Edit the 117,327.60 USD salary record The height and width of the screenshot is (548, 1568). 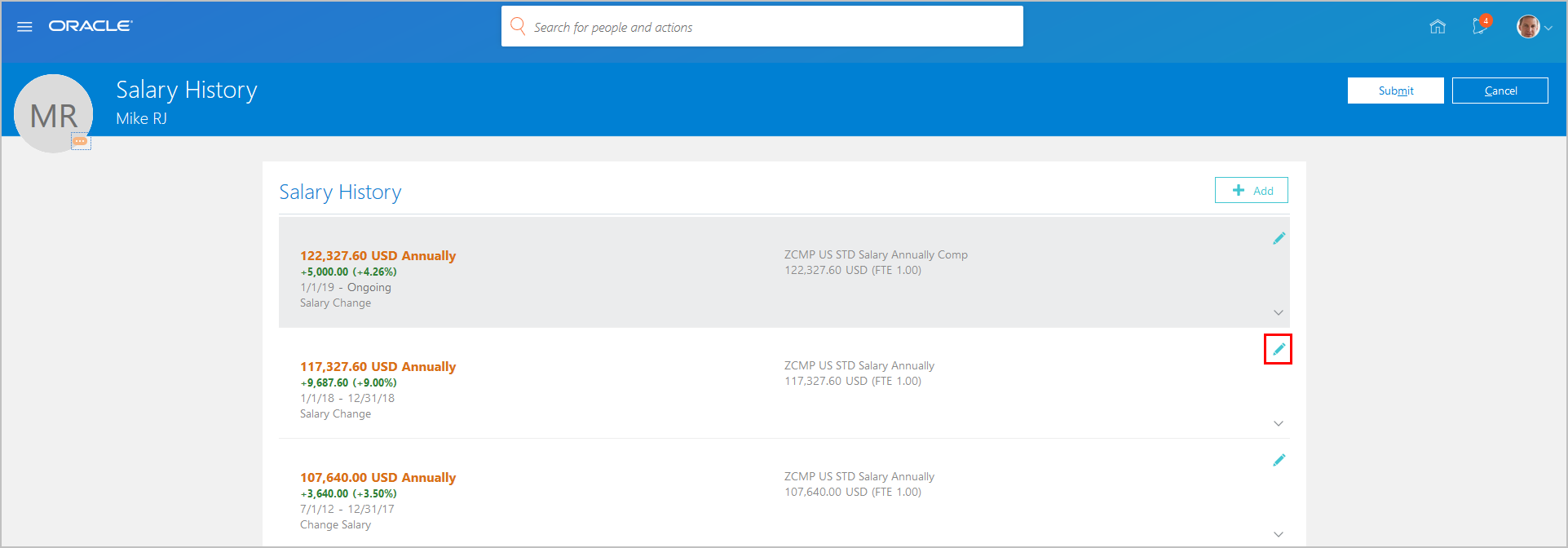(x=1279, y=349)
